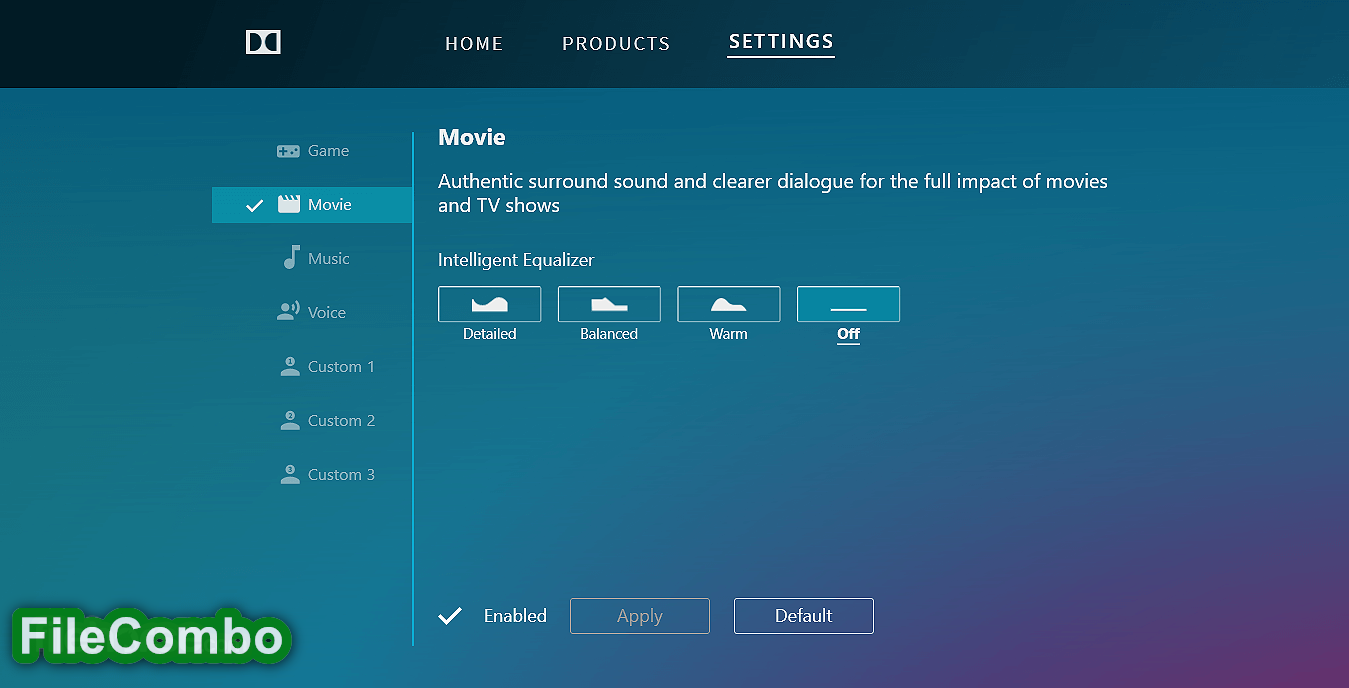
Task: Click the Dolby logo in the header
Action: click(262, 42)
